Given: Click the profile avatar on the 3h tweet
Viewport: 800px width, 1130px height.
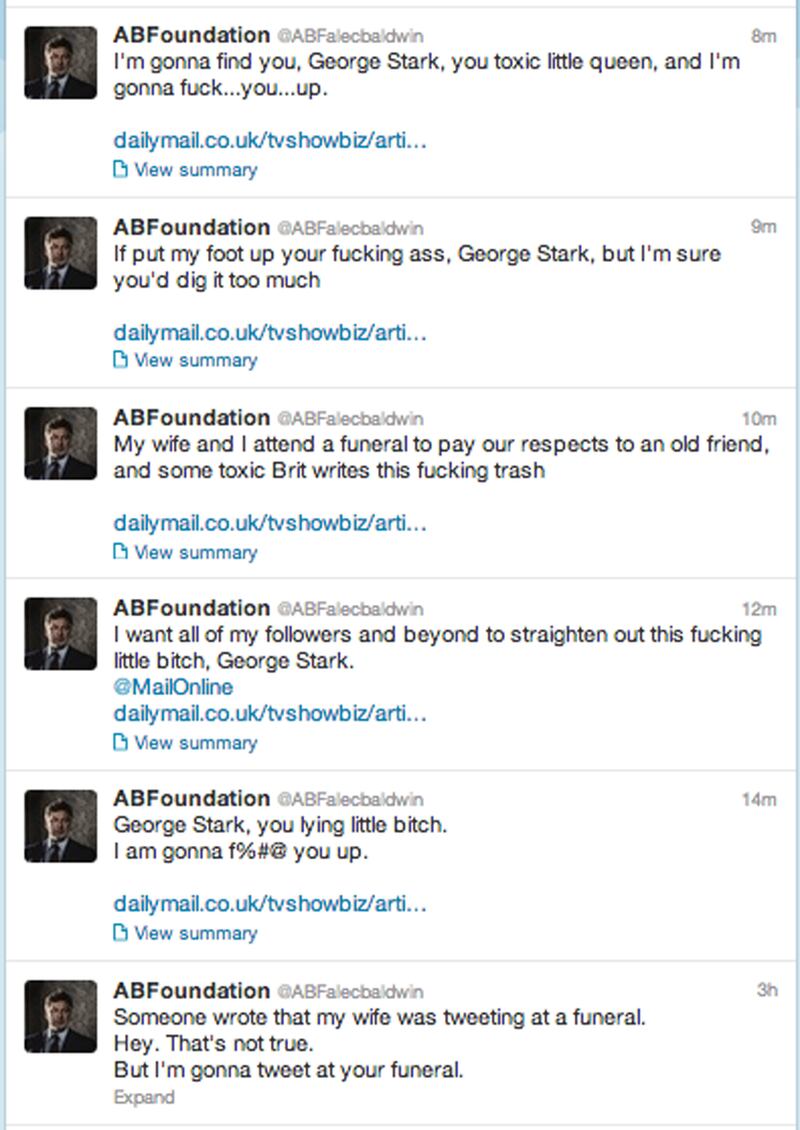Looking at the screenshot, I should (60, 1016).
